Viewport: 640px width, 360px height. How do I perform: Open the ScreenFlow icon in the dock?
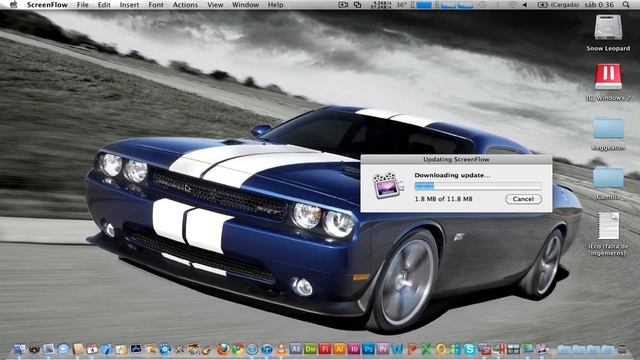click(x=542, y=349)
